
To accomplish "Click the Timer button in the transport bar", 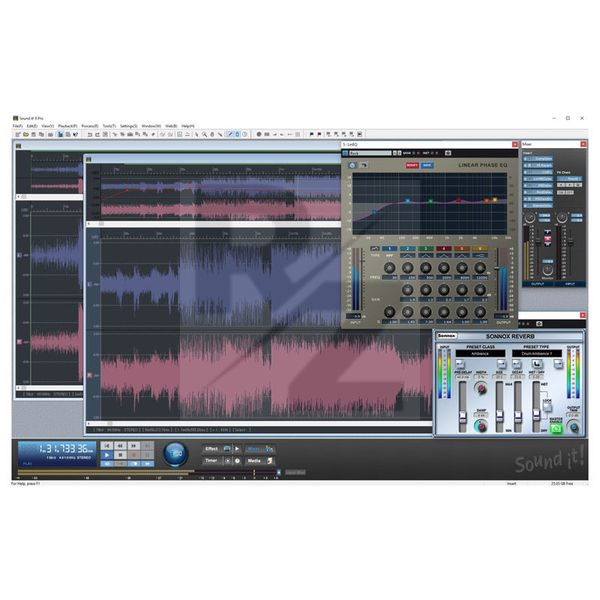I will [x=212, y=460].
